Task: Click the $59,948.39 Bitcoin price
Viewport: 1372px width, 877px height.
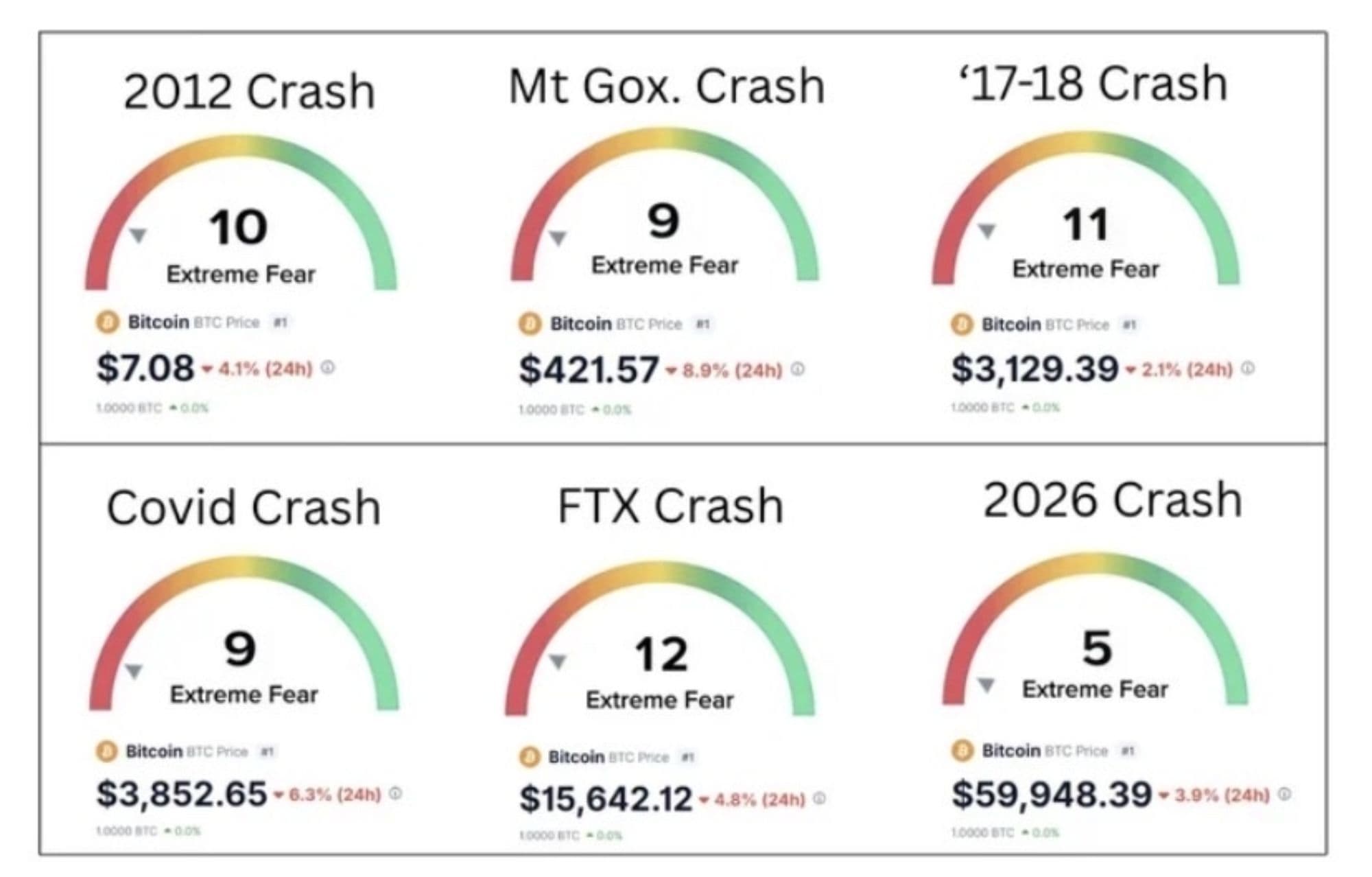Action: tap(1051, 794)
